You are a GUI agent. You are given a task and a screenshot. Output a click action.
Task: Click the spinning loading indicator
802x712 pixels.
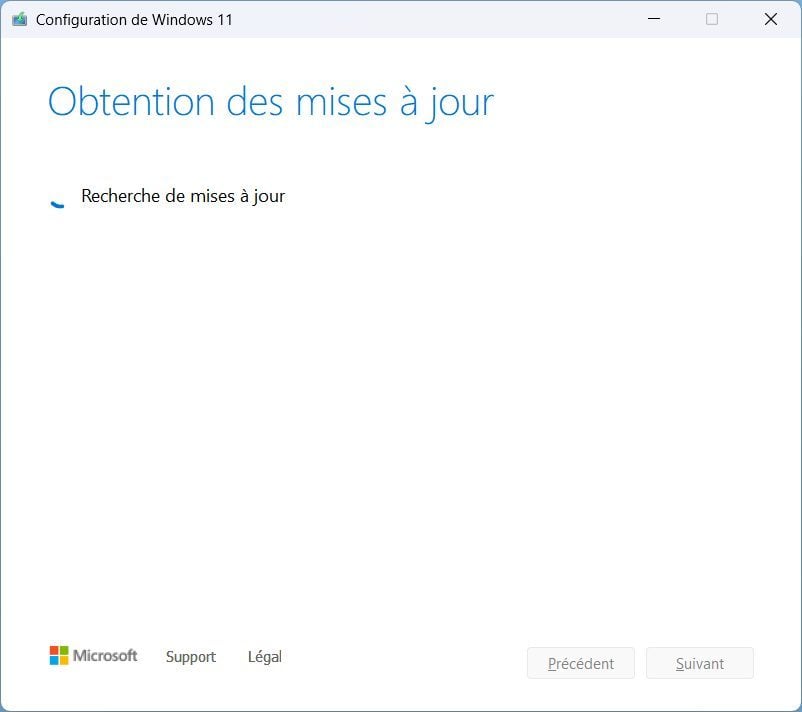pos(58,197)
